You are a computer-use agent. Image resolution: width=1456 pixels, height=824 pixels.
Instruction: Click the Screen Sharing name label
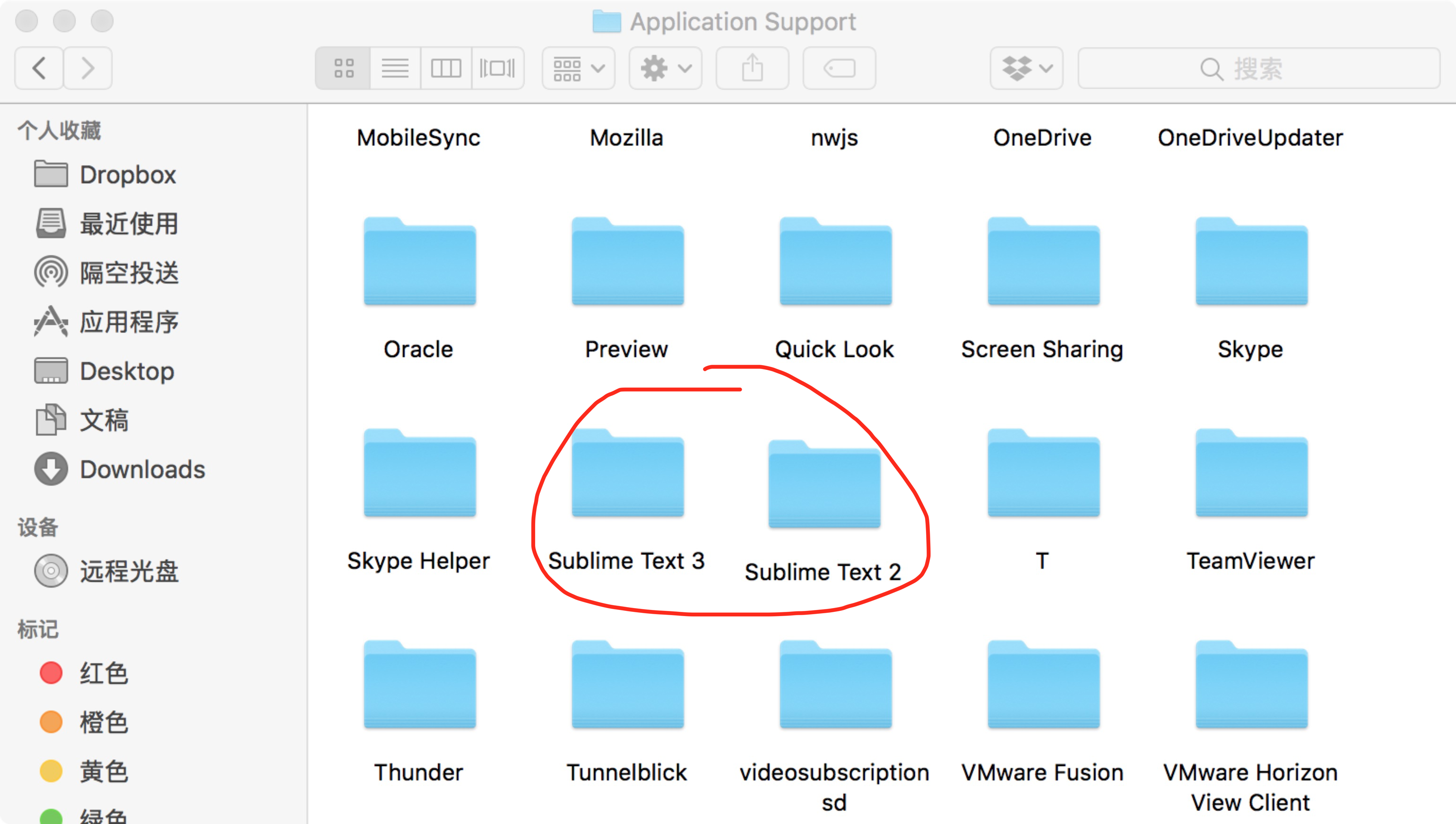(1042, 350)
